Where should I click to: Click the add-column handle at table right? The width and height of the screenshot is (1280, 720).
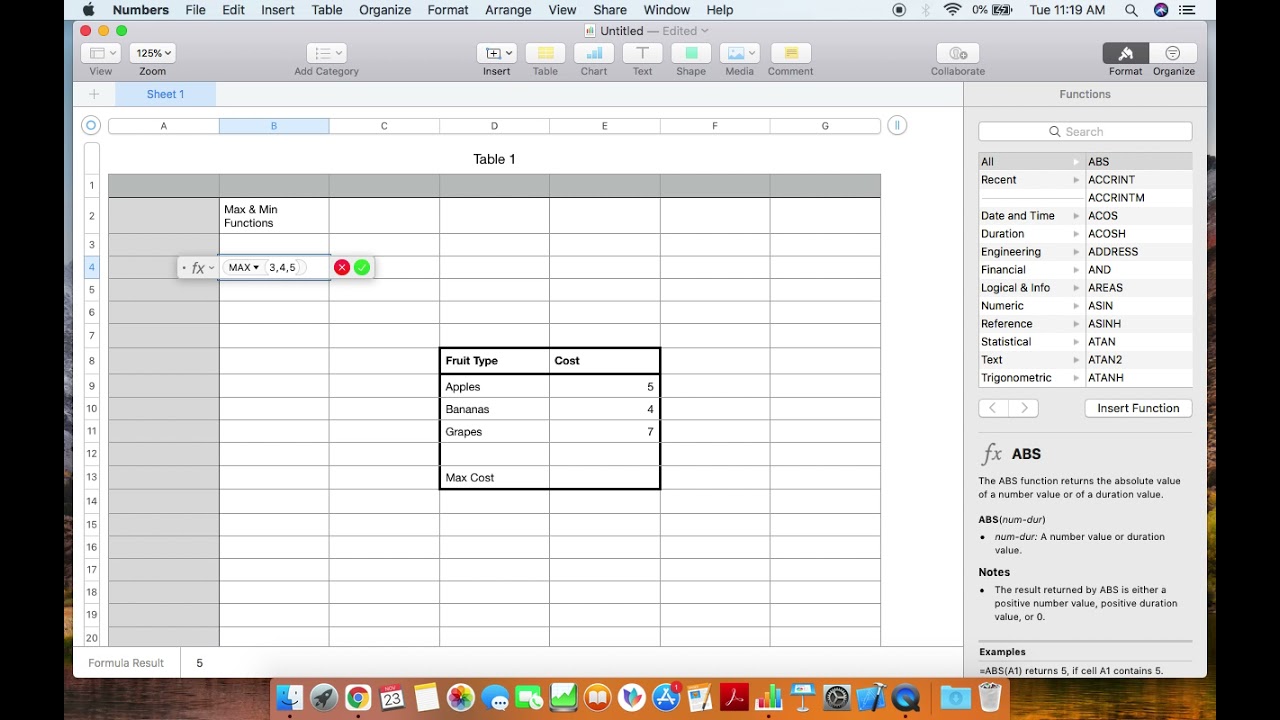pyautogui.click(x=897, y=125)
